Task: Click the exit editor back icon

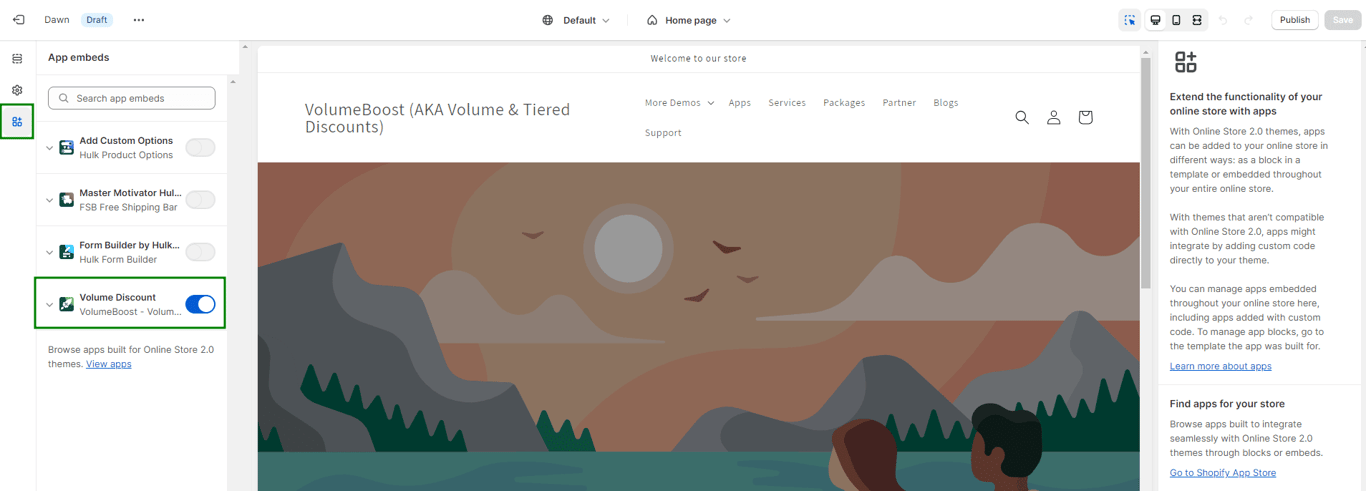Action: point(18,20)
